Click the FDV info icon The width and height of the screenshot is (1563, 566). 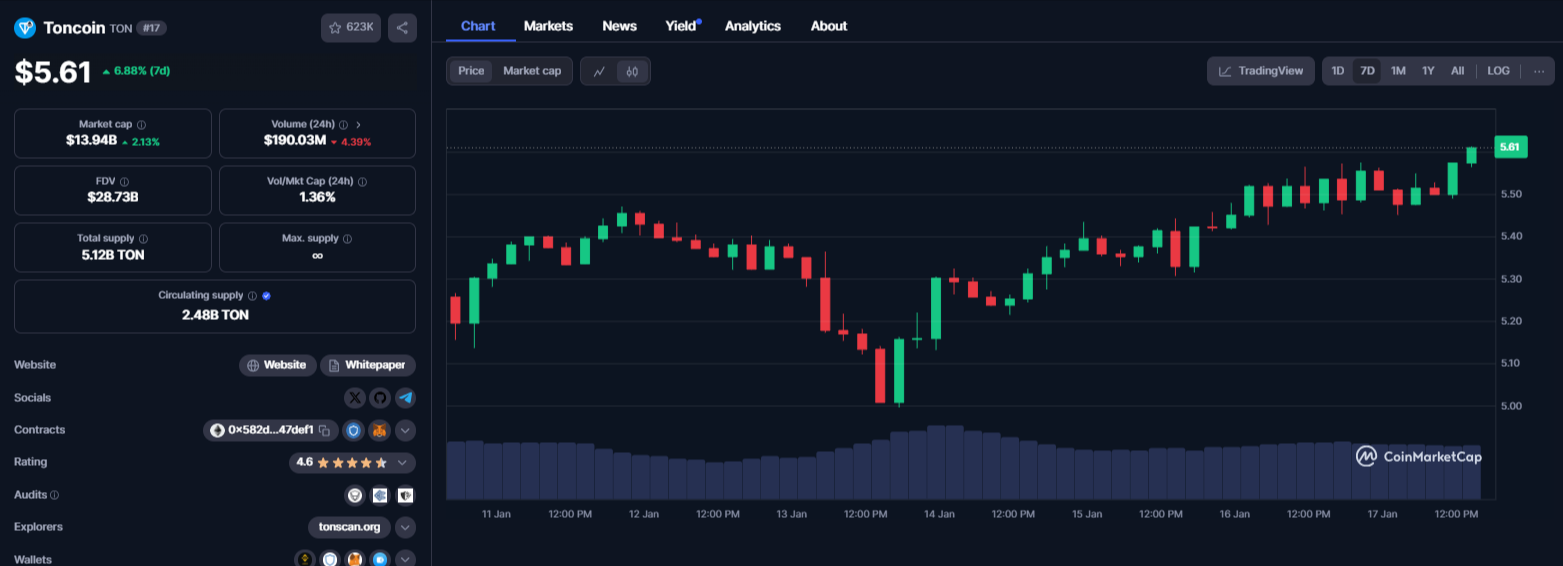pos(126,182)
